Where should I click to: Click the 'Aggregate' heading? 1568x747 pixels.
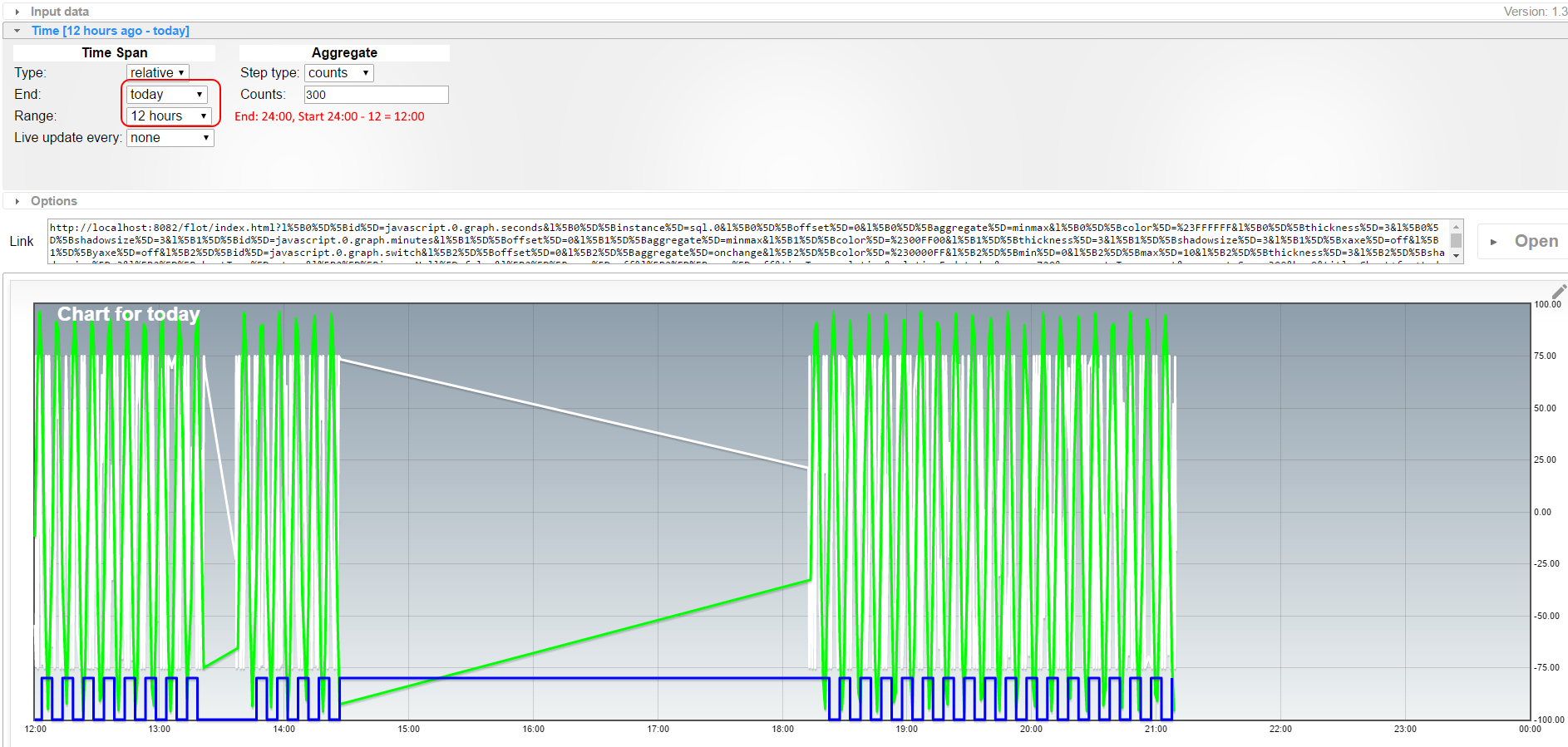point(344,53)
